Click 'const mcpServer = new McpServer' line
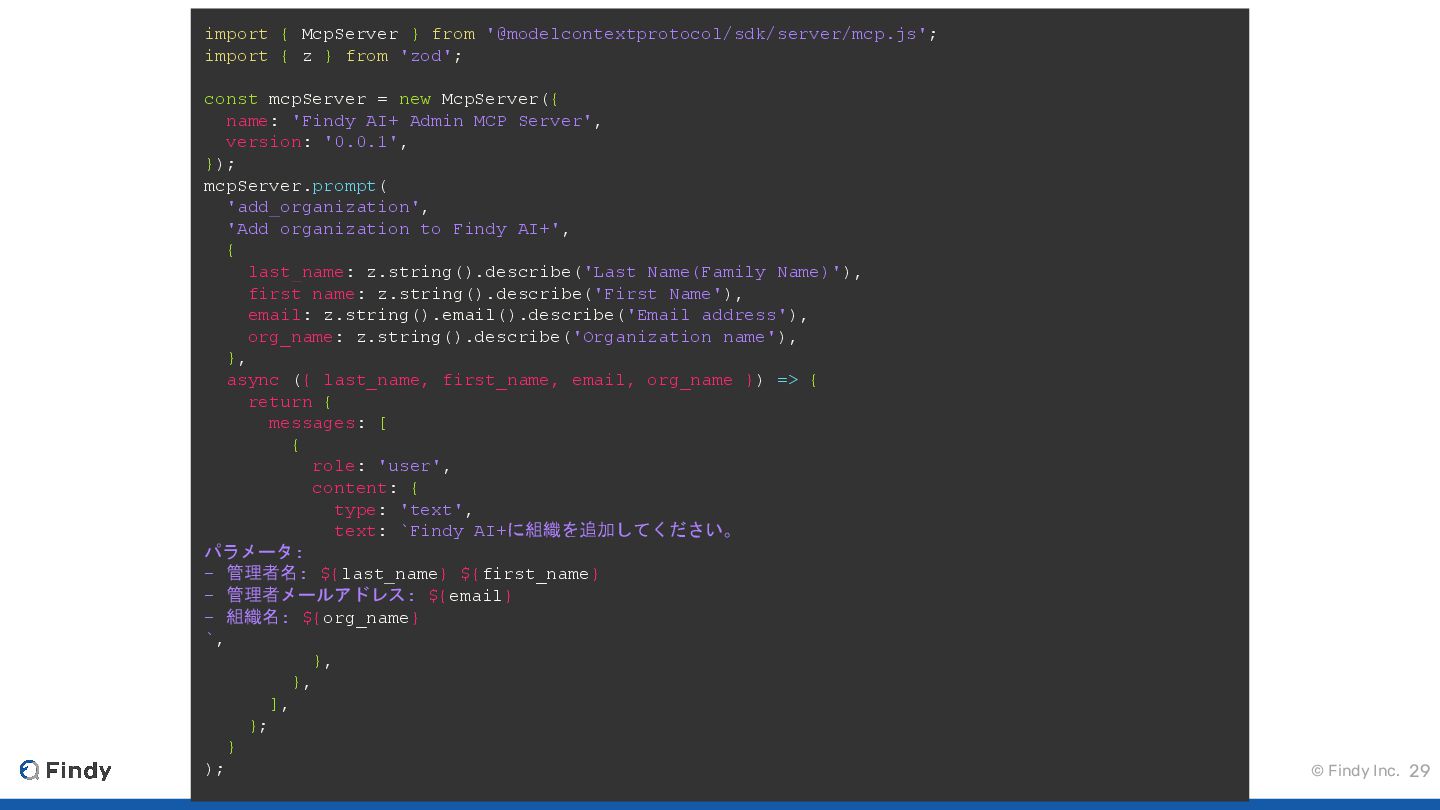The width and height of the screenshot is (1440, 810). (x=381, y=99)
